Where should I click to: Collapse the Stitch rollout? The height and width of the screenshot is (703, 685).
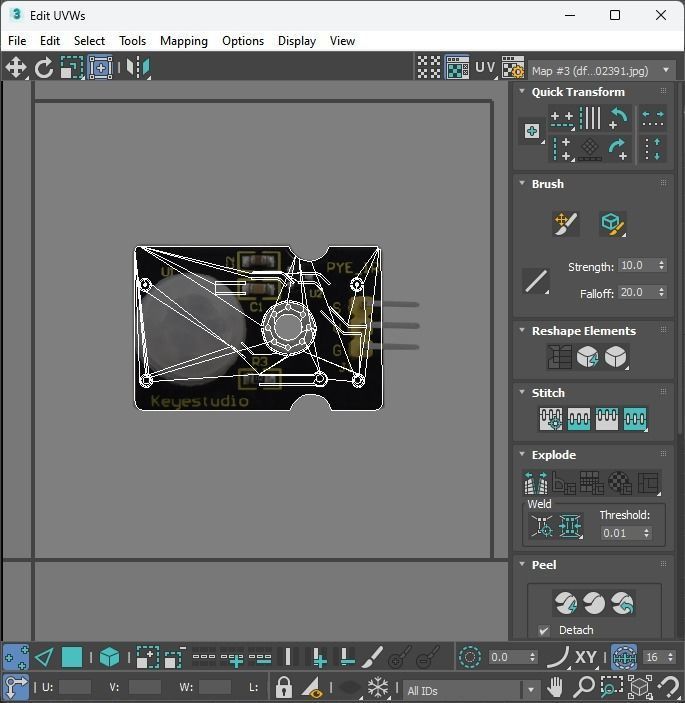pyautogui.click(x=522, y=392)
